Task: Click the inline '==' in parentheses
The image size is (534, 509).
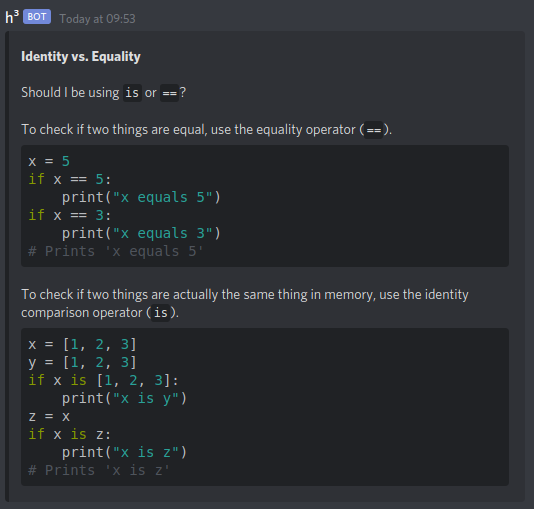Action: click(374, 130)
